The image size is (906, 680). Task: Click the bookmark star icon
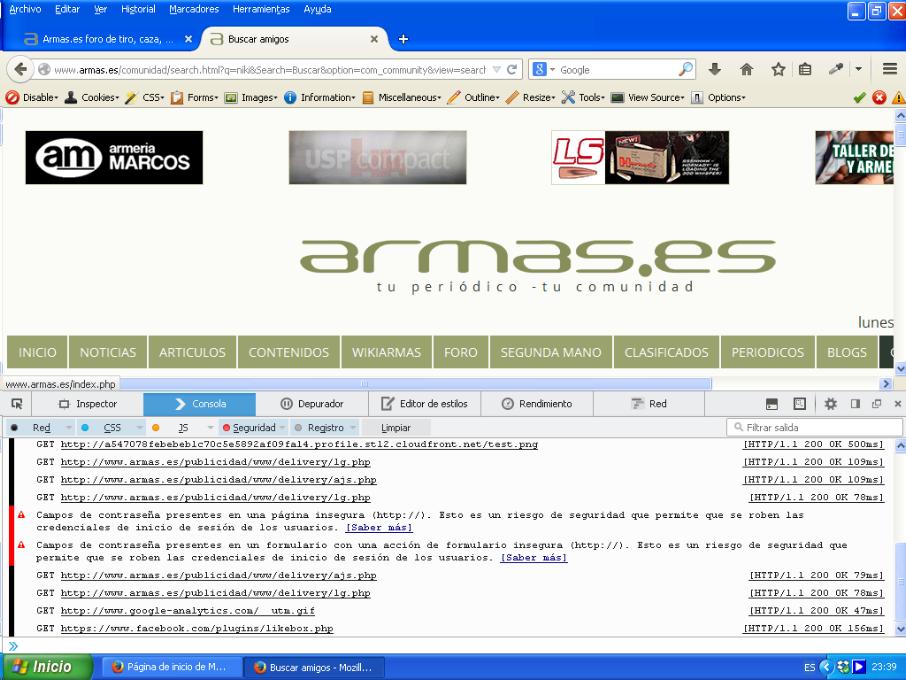(x=776, y=70)
